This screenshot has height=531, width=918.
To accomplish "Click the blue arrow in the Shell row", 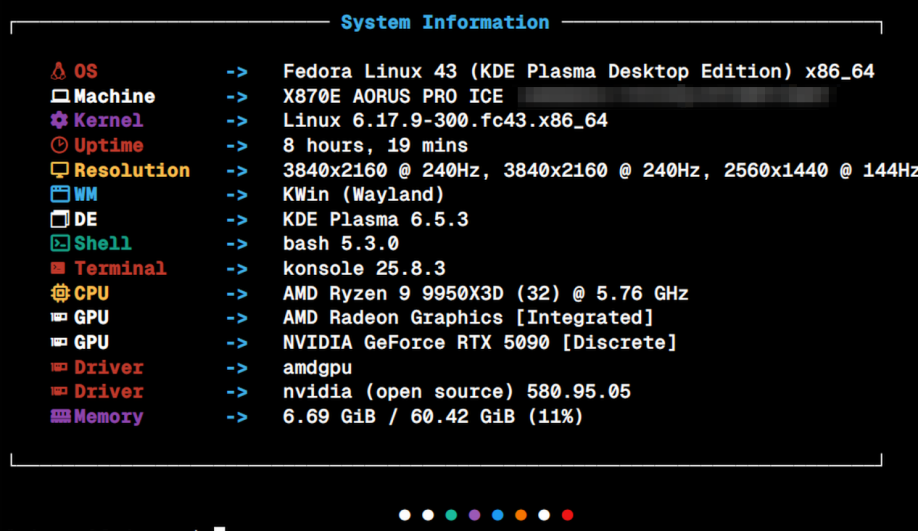I will pos(237,244).
